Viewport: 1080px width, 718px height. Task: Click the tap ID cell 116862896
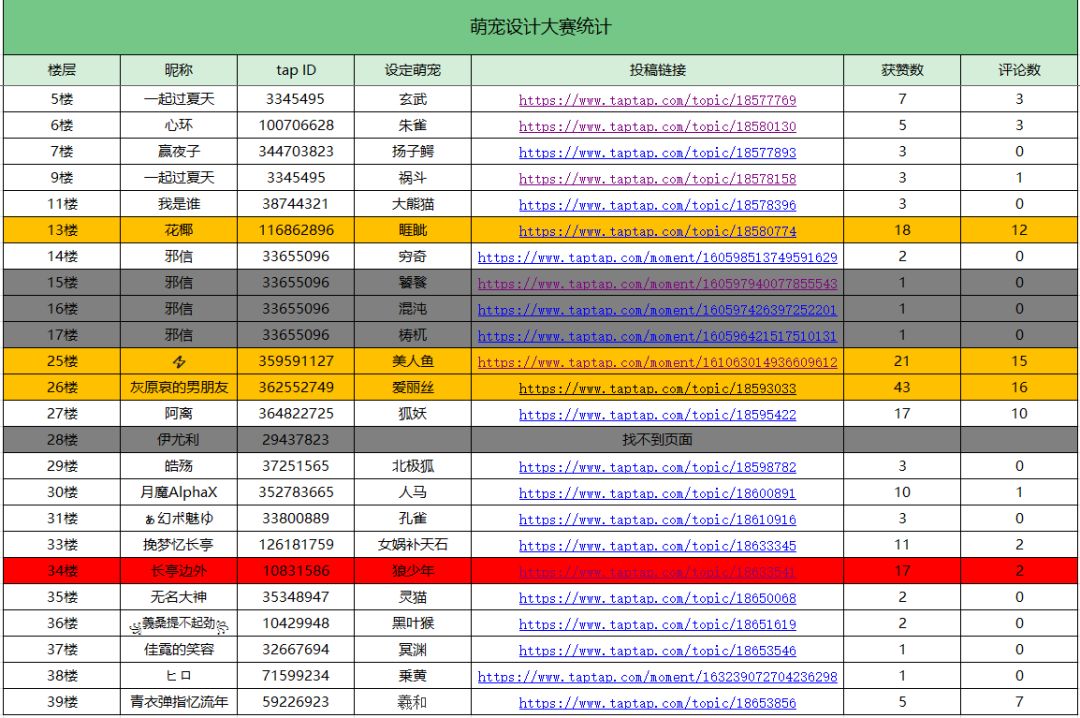(296, 230)
